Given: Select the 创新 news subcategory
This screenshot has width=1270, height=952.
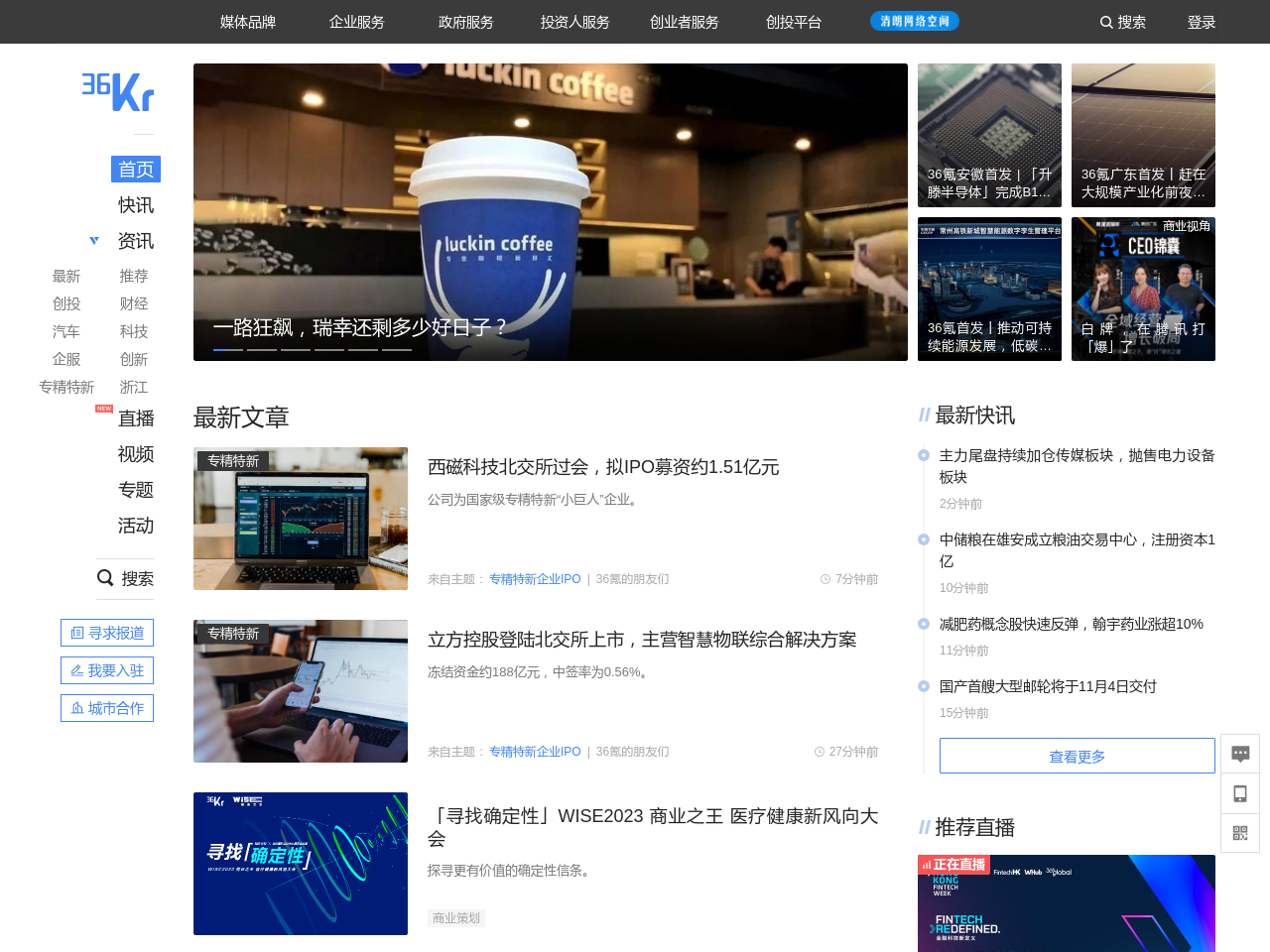Looking at the screenshot, I should [x=134, y=359].
